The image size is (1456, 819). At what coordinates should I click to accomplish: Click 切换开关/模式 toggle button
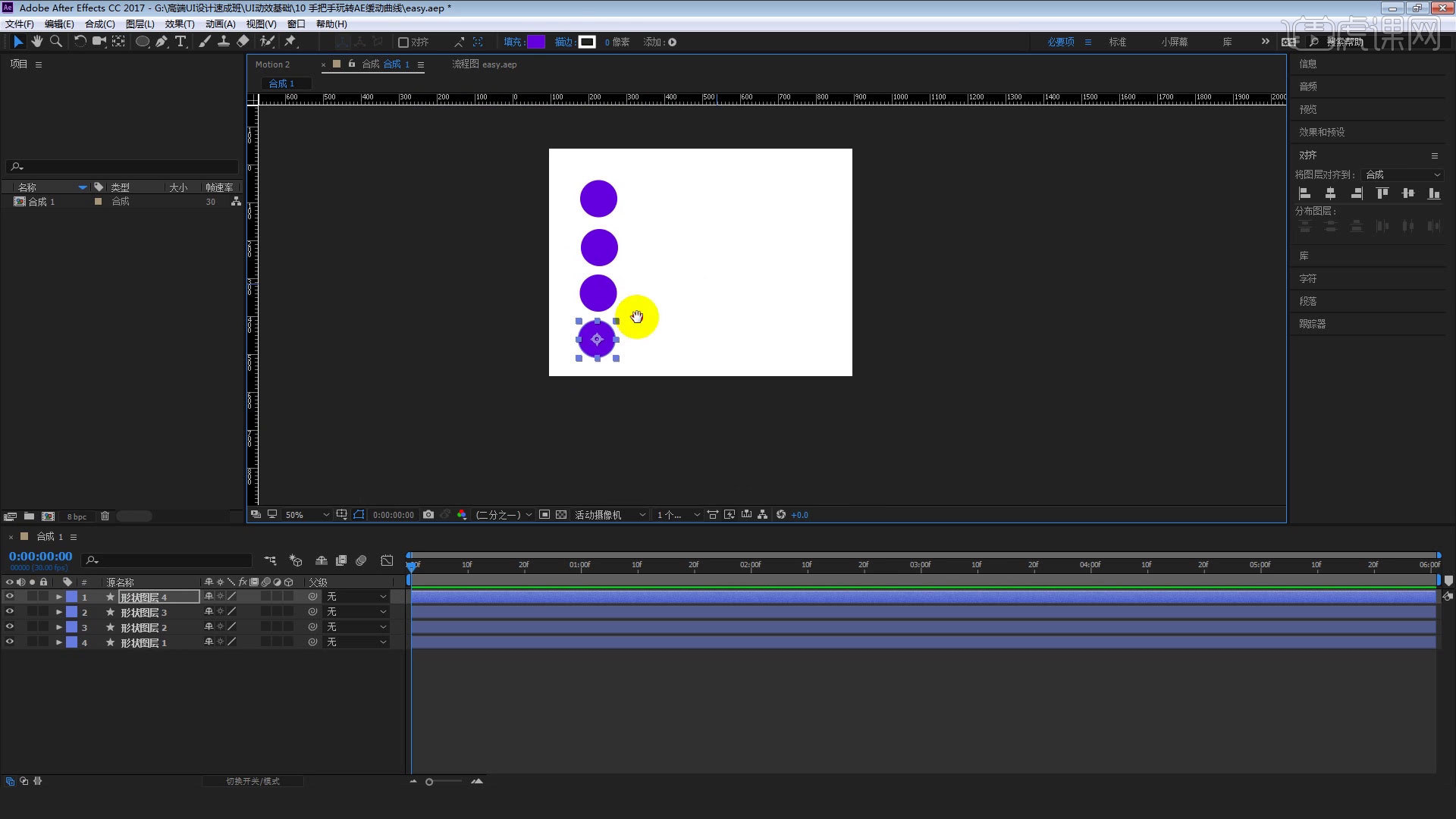[253, 781]
